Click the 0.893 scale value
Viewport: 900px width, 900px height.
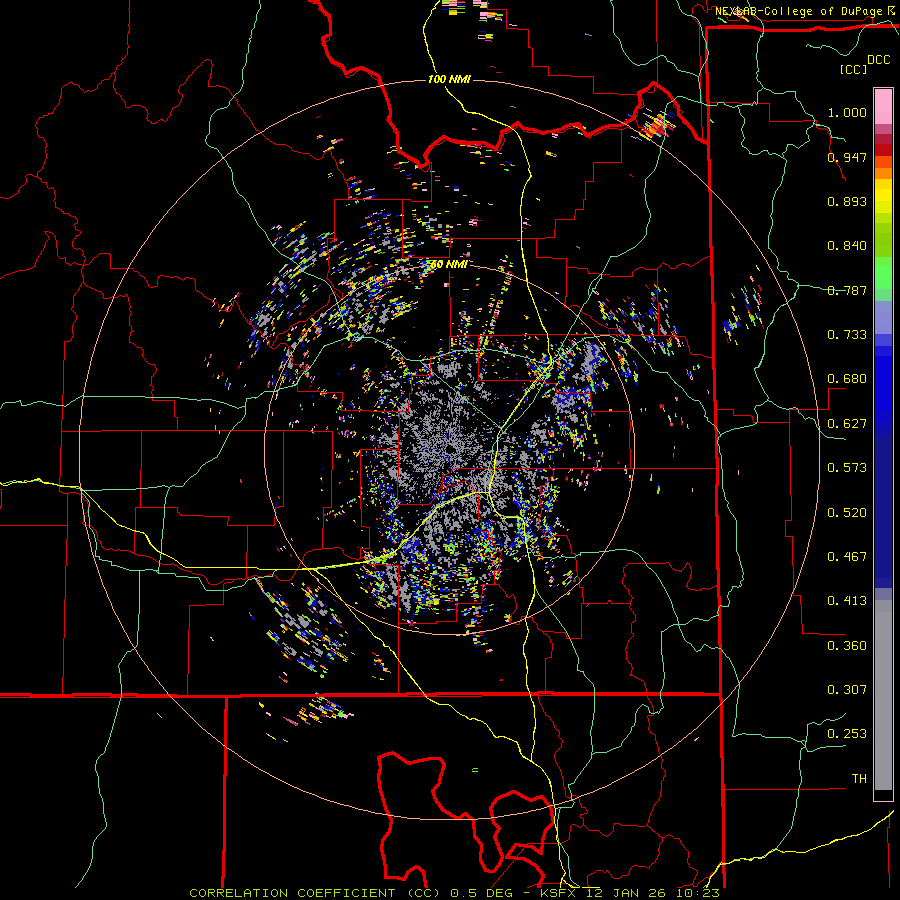tap(847, 201)
